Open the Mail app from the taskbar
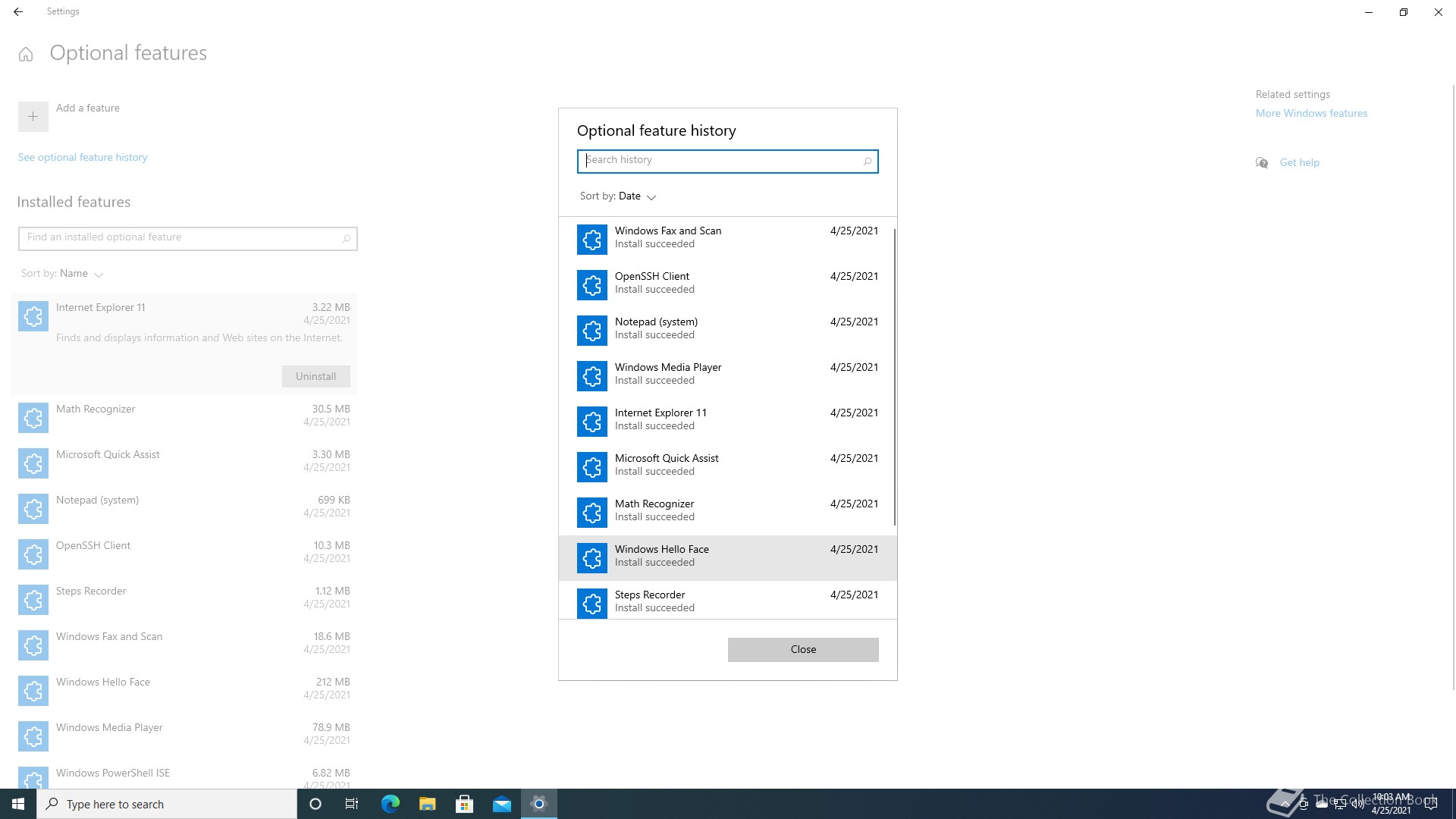Image resolution: width=1456 pixels, height=819 pixels. tap(501, 804)
